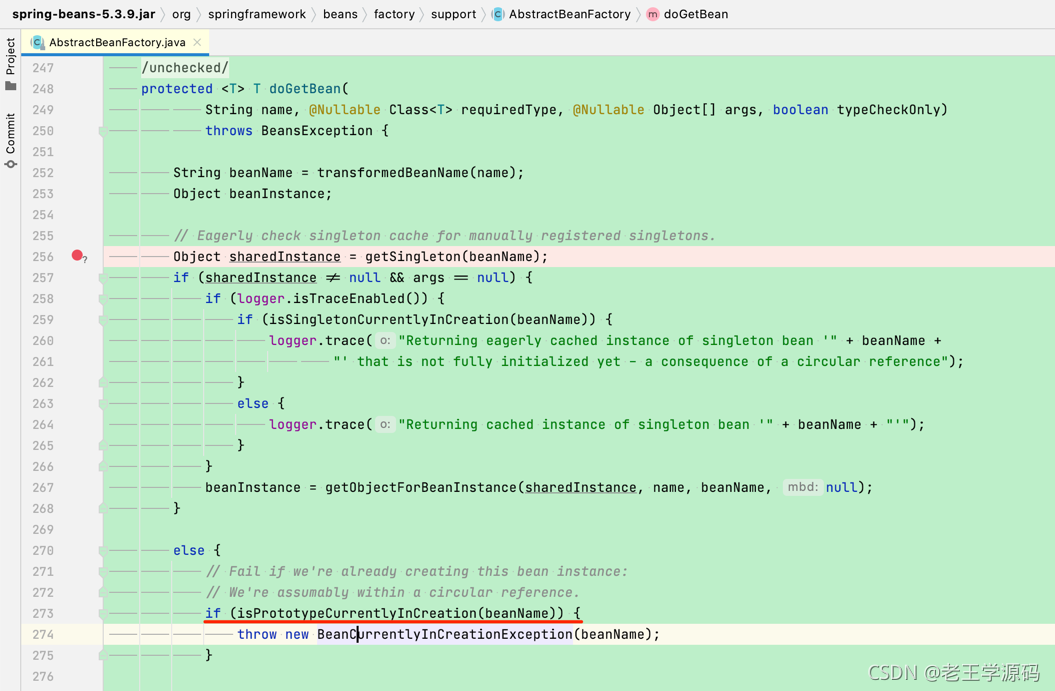The width and height of the screenshot is (1055, 691).
Task: Select the AbstractBeanFactory.java editor tab
Action: click(x=117, y=42)
